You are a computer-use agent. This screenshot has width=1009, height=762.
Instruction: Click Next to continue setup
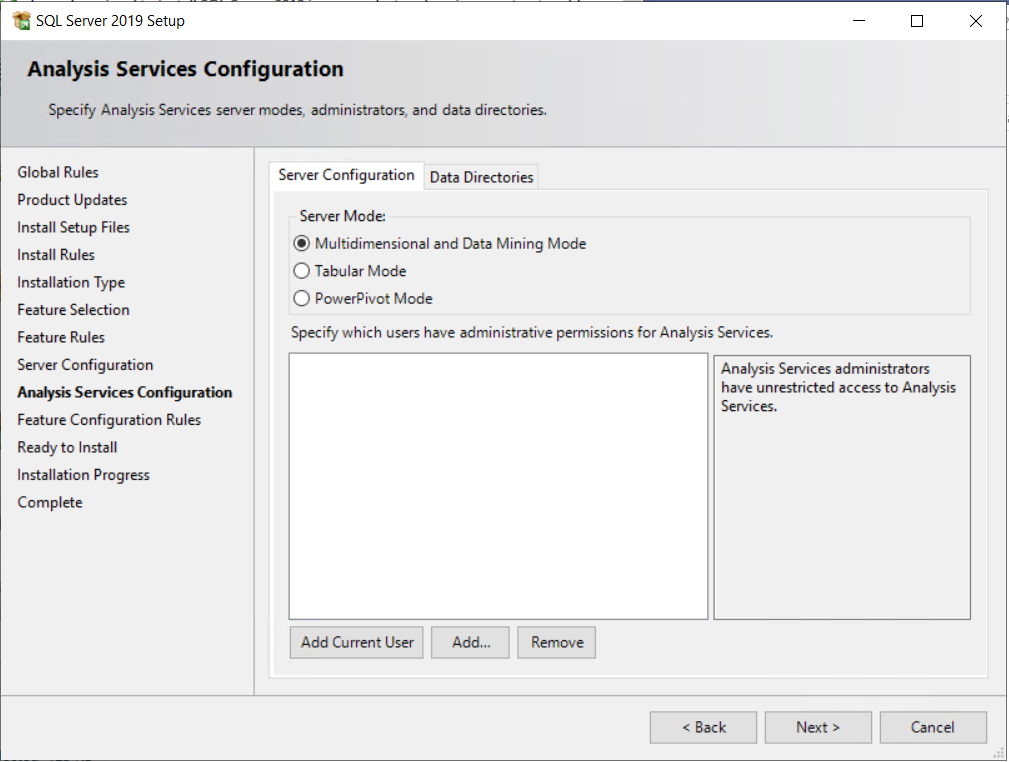point(818,727)
